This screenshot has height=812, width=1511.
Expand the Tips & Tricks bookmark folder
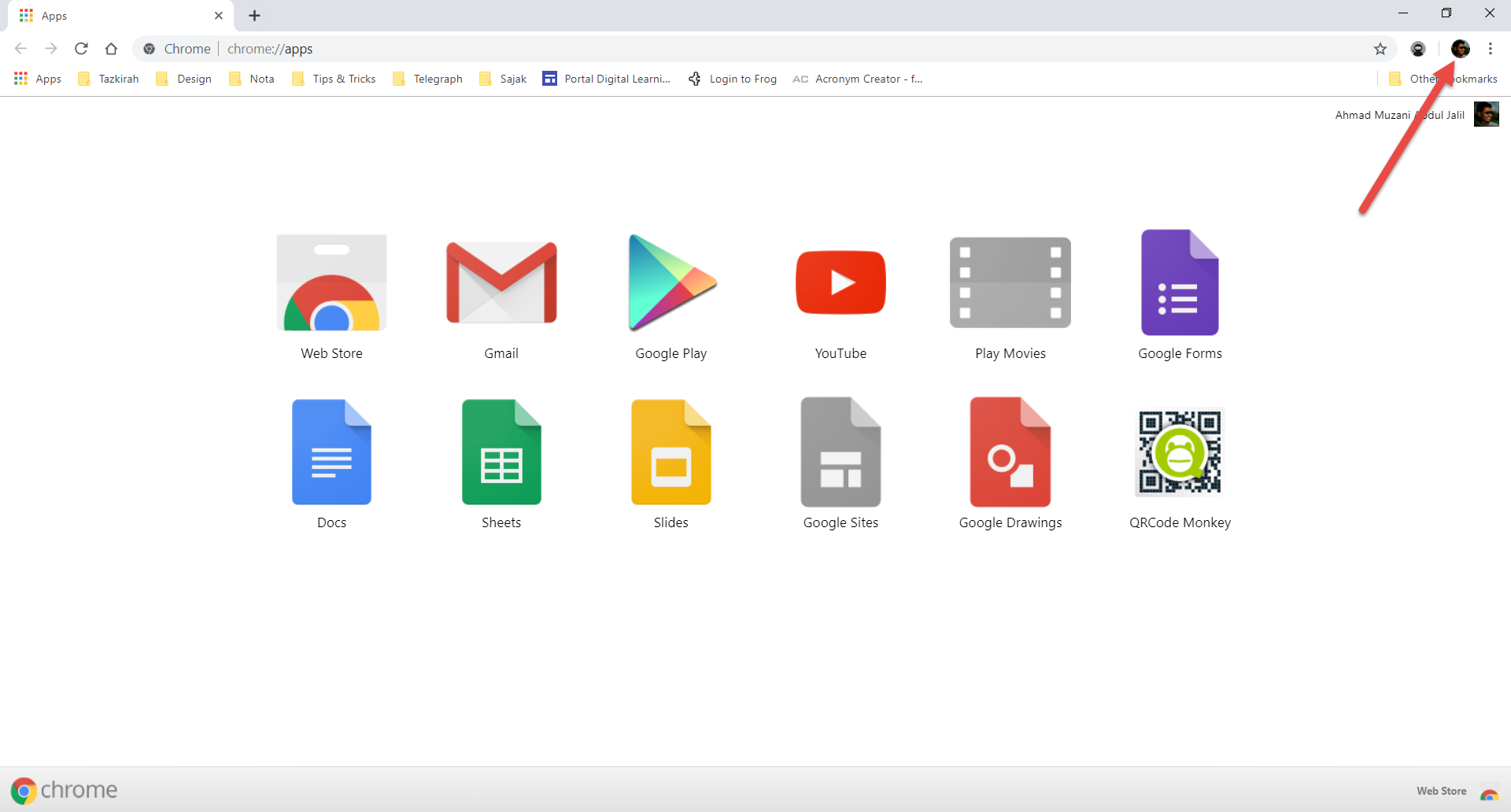(x=334, y=79)
